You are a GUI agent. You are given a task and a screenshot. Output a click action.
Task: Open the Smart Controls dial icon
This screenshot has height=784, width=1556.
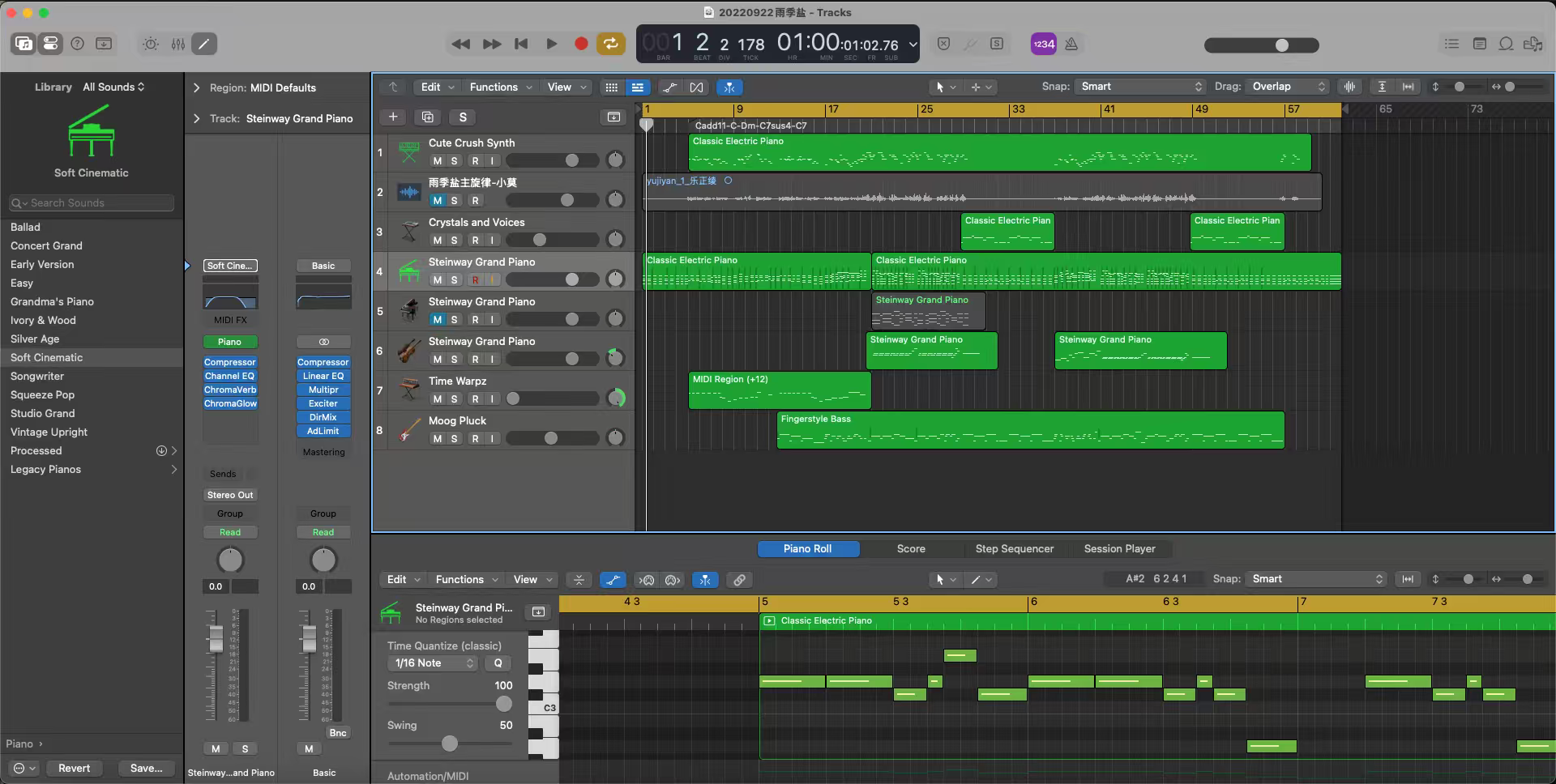coord(151,44)
